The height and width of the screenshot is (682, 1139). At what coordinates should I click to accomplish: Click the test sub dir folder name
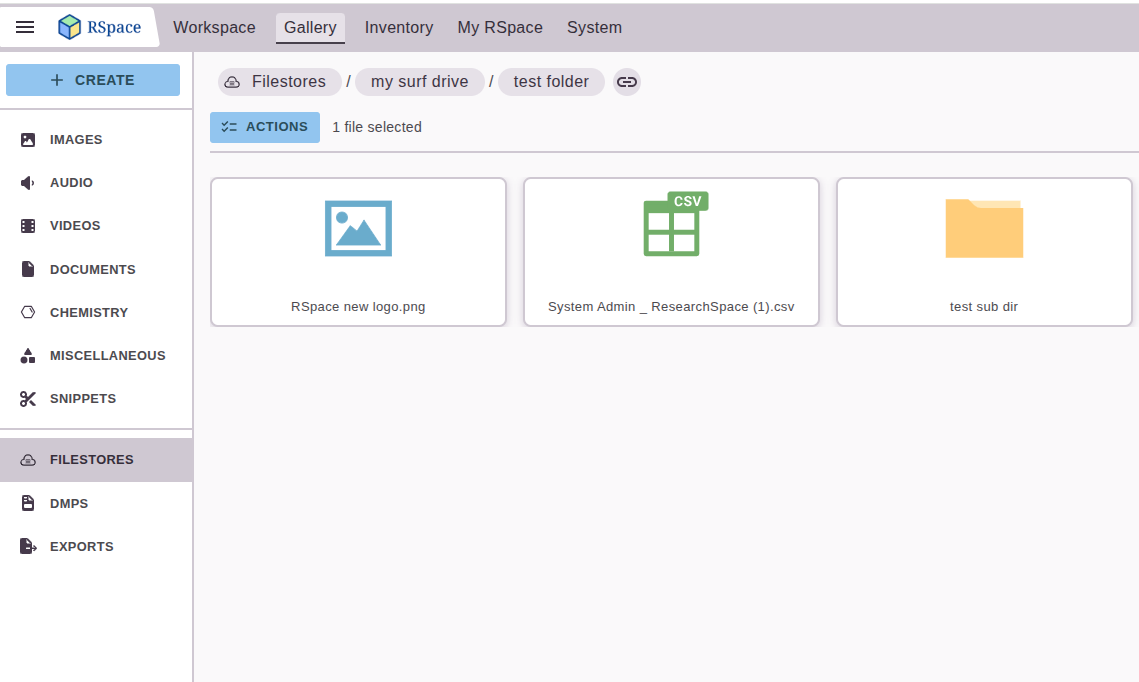tap(984, 307)
